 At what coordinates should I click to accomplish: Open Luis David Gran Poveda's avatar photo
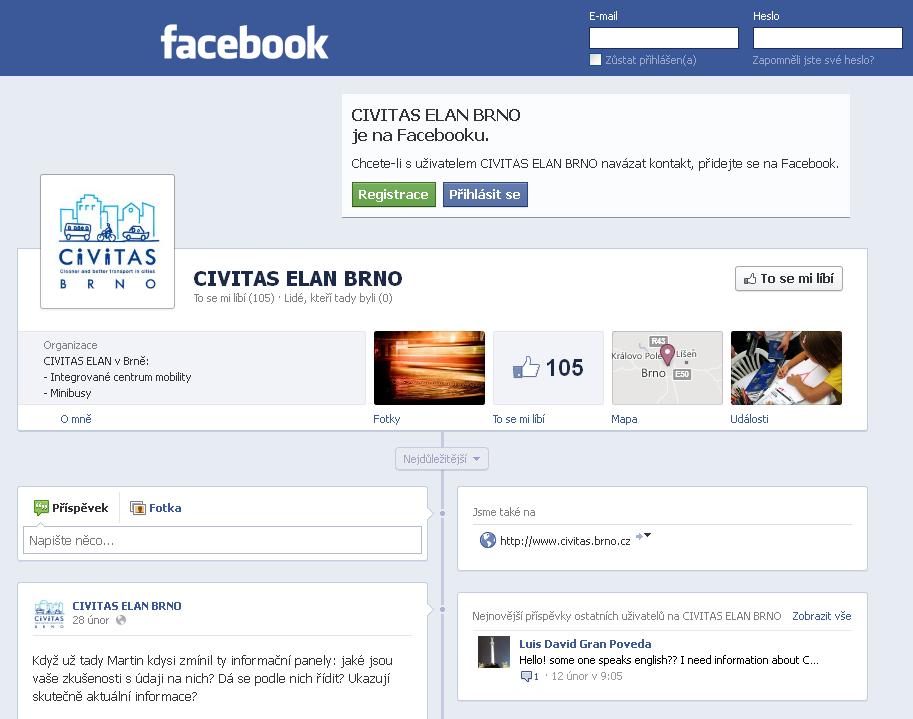click(x=494, y=652)
